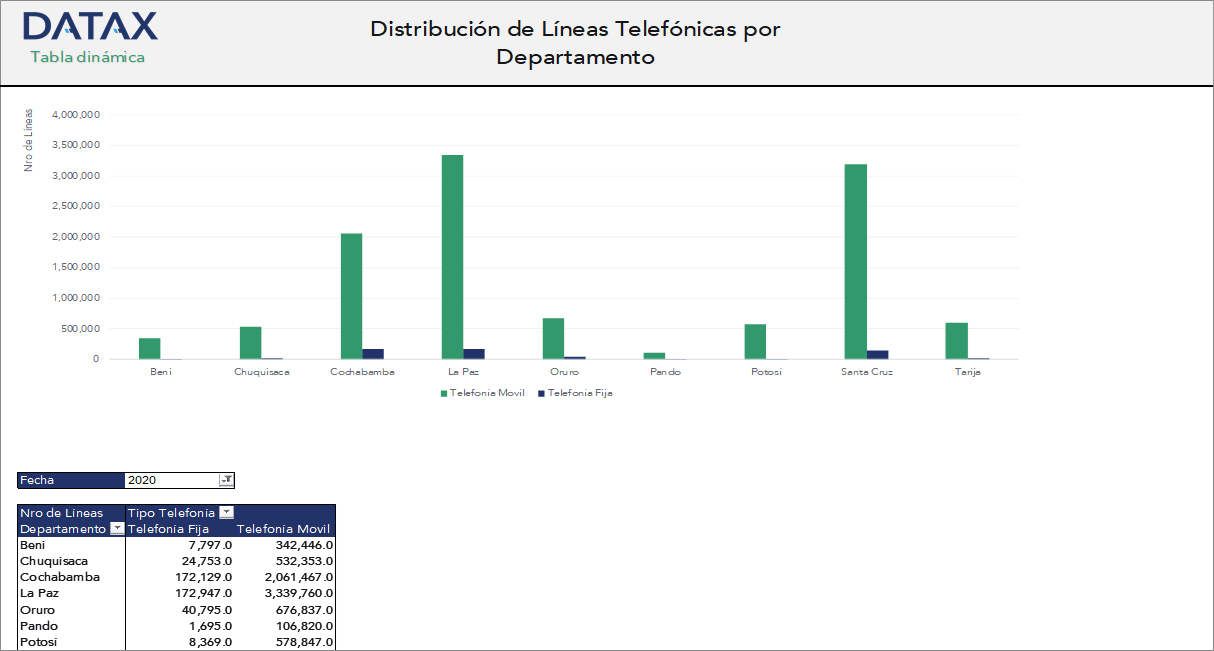Image resolution: width=1214 pixels, height=651 pixels.
Task: Click the Pando value 1,695.0 cell
Action: 210,625
